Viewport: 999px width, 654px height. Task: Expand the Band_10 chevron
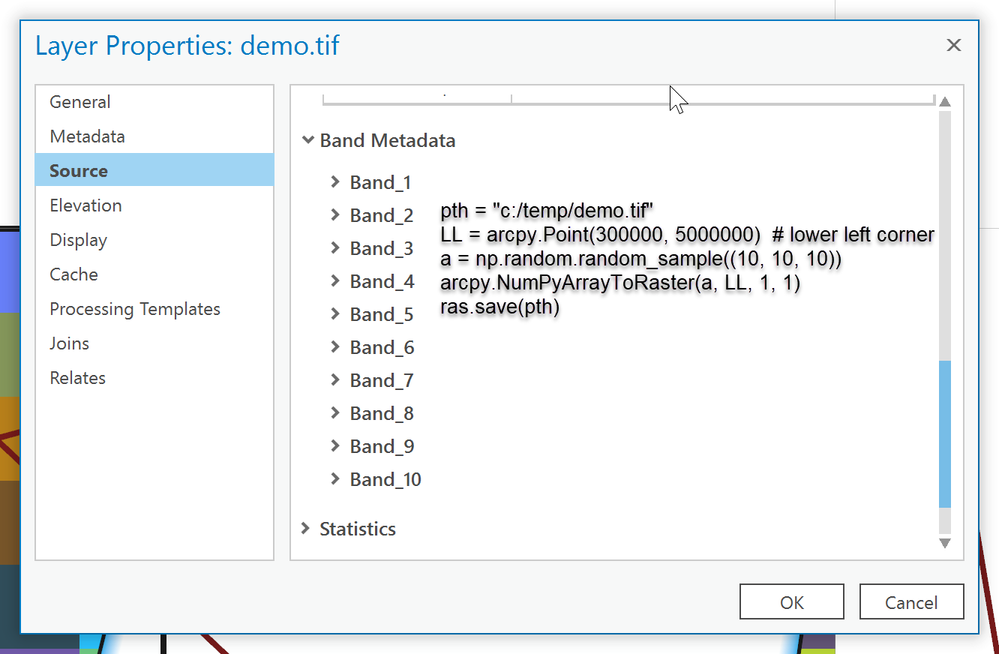(x=336, y=479)
